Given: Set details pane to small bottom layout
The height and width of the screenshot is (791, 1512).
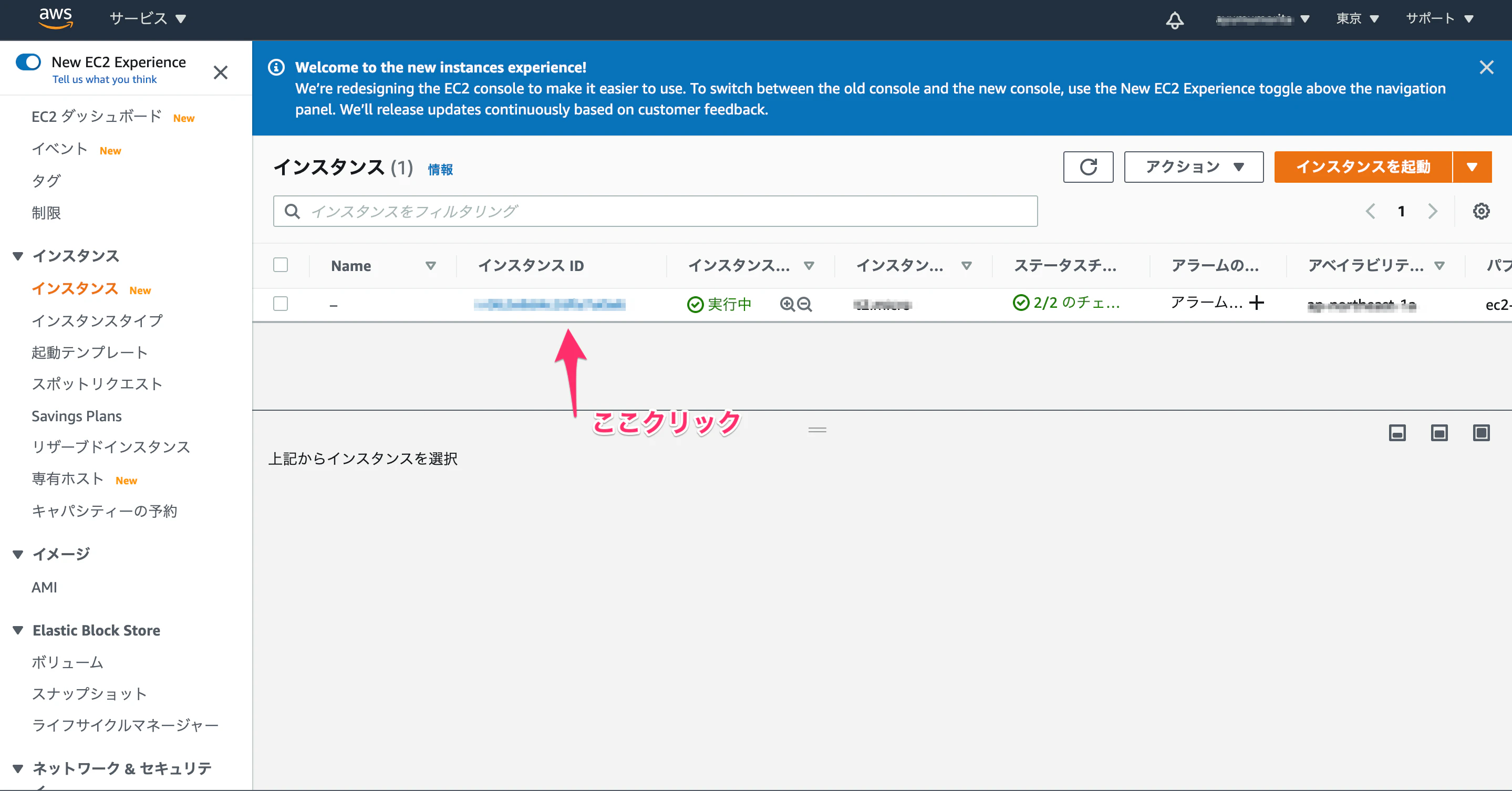Looking at the screenshot, I should point(1397,433).
